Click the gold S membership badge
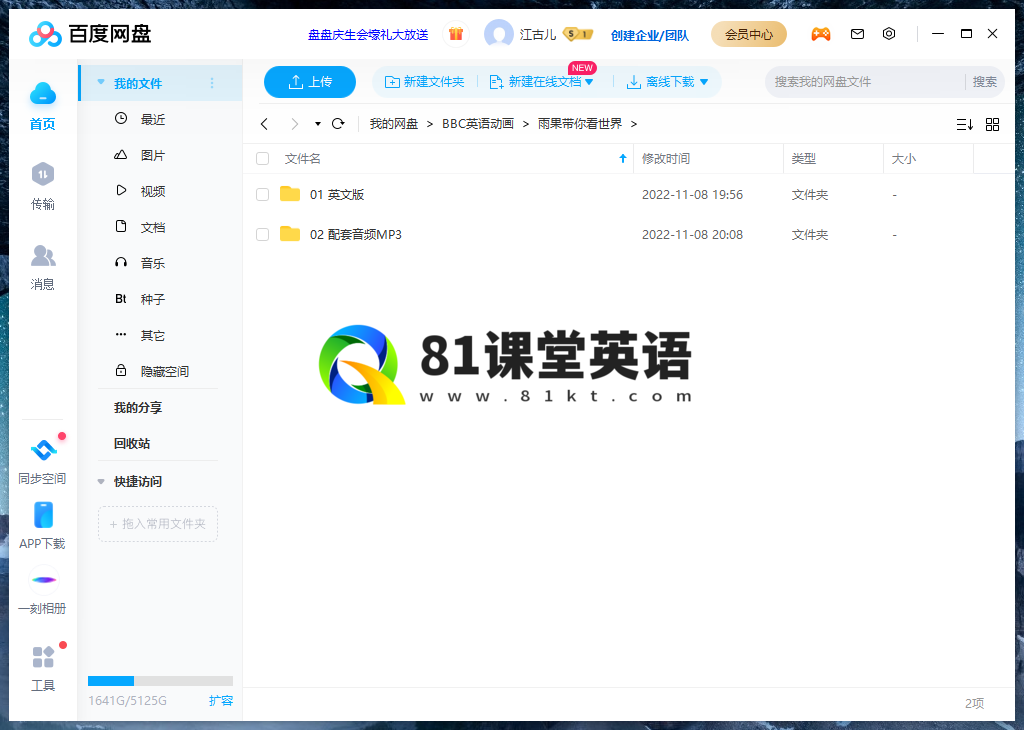Viewport: 1024px width, 730px height. [577, 34]
